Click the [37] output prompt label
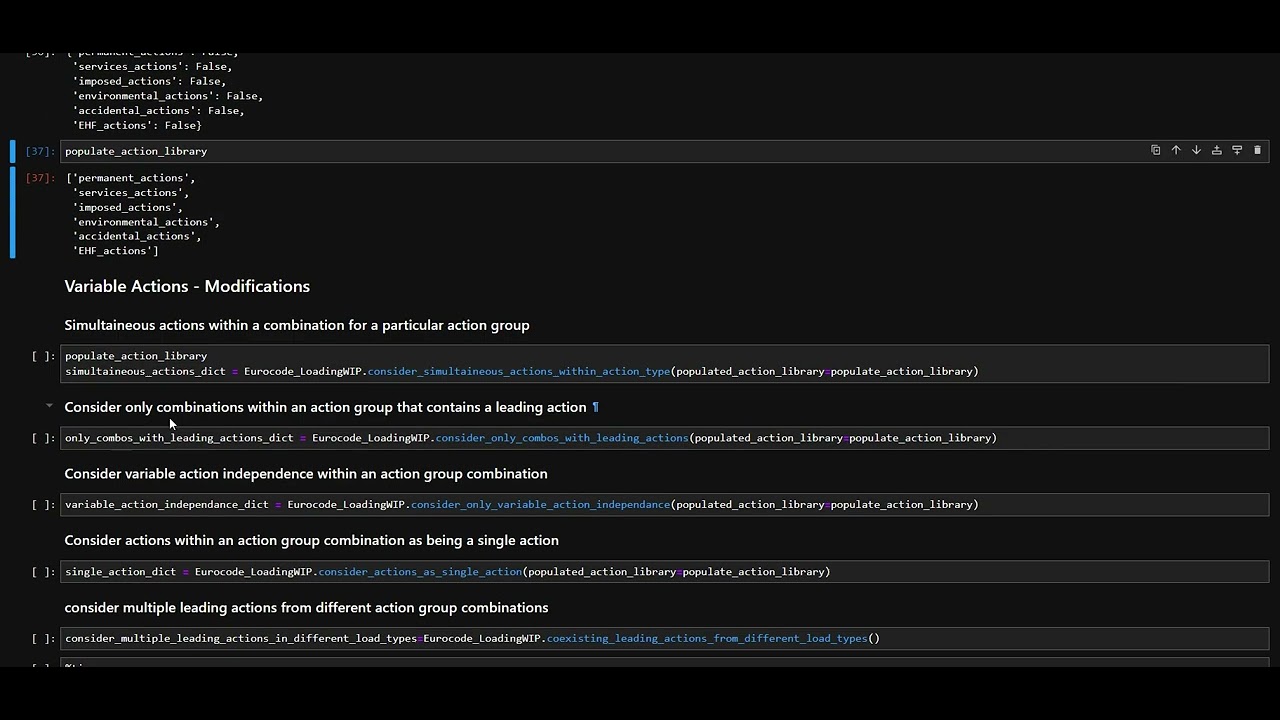This screenshot has width=1280, height=720. click(x=40, y=178)
